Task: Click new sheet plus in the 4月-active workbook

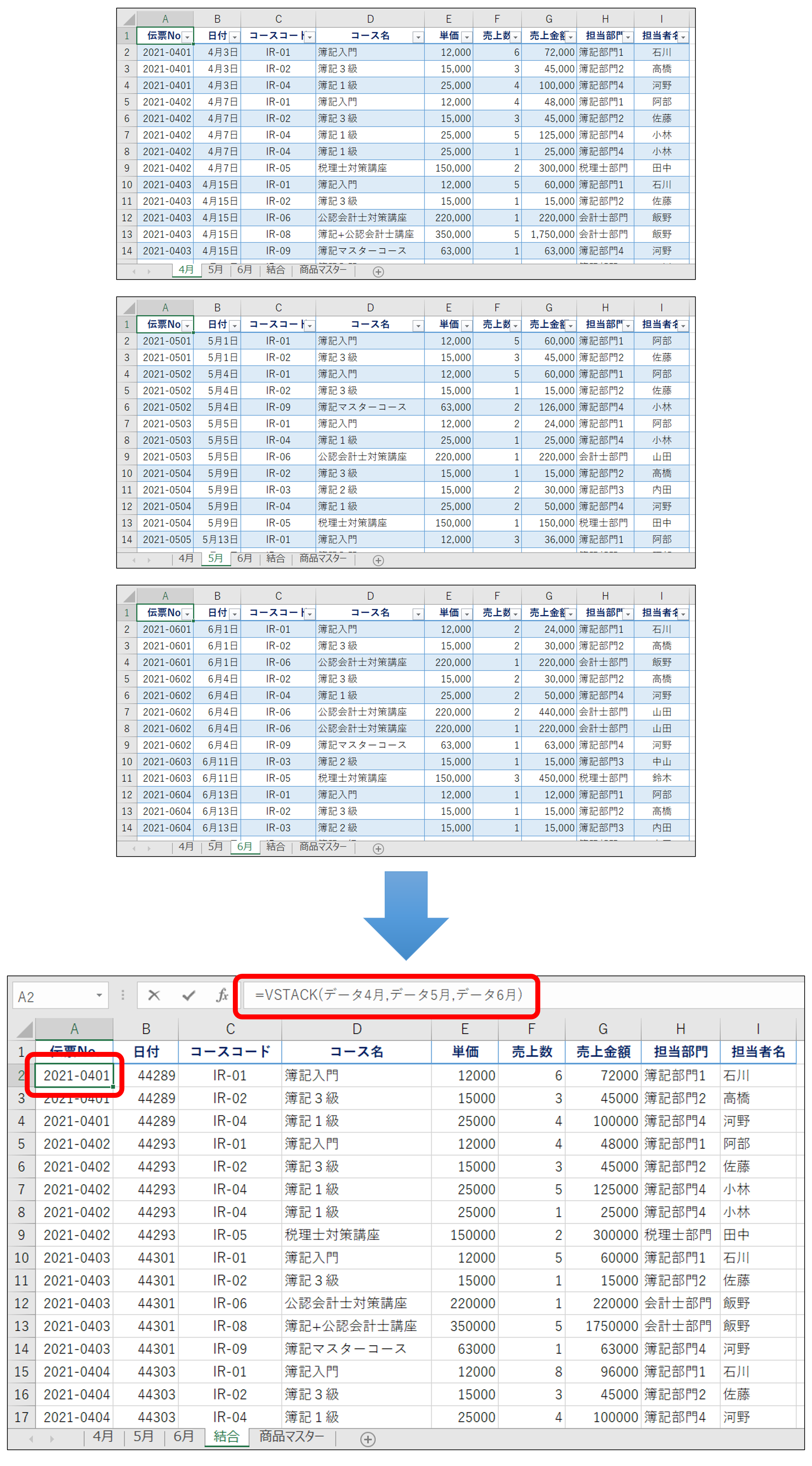Action: (x=378, y=272)
